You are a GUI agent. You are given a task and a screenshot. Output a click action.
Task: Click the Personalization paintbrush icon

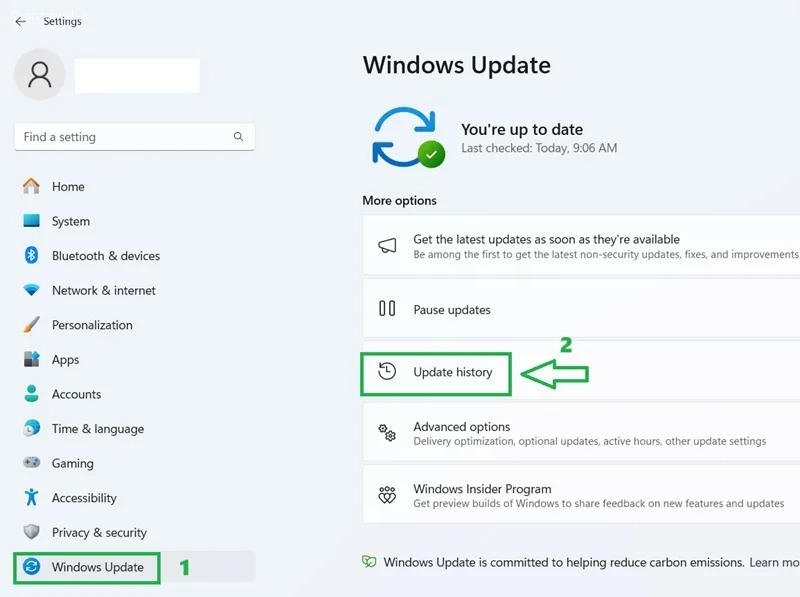tap(31, 325)
